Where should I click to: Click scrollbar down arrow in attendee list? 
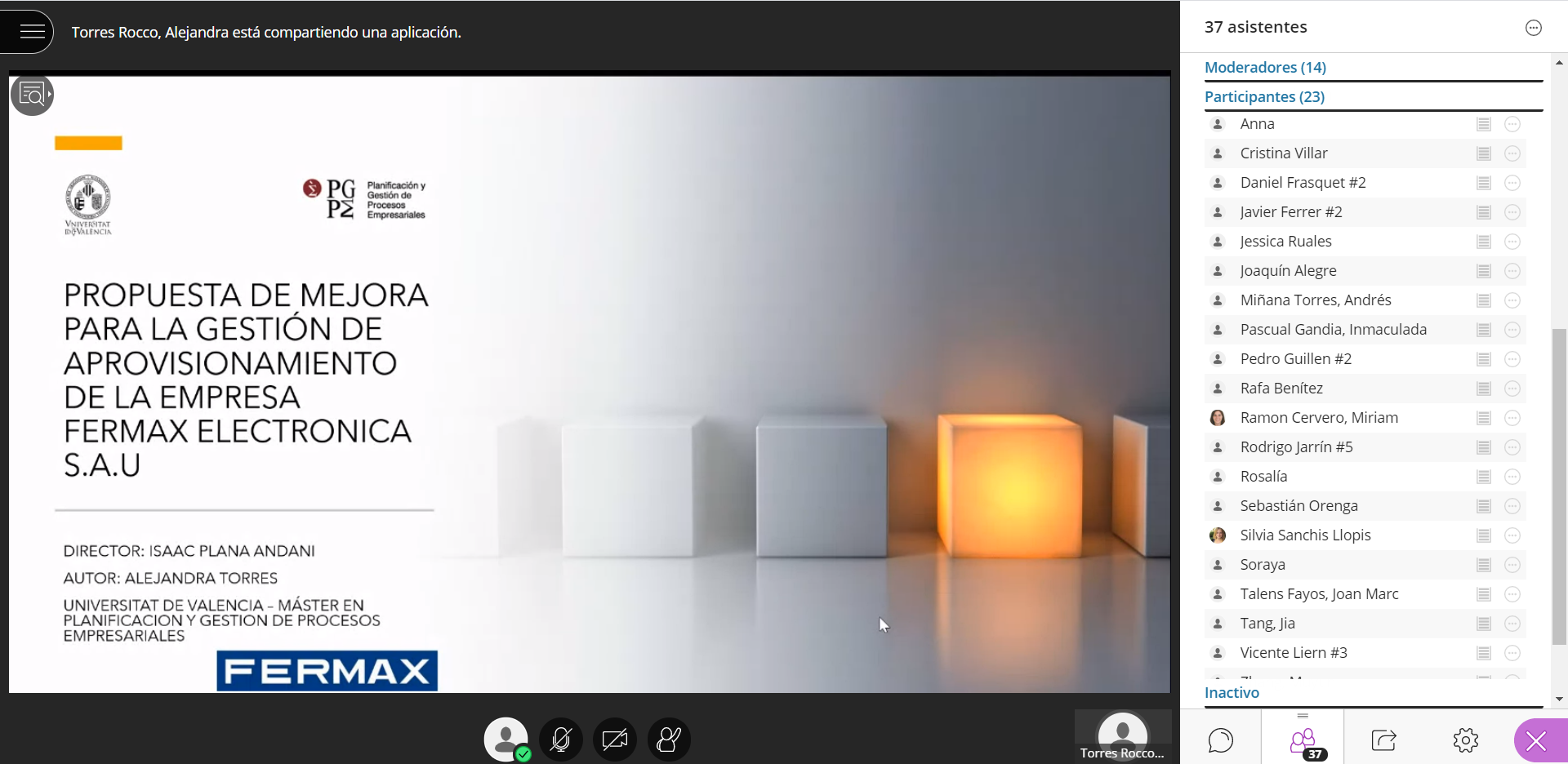coord(1560,700)
